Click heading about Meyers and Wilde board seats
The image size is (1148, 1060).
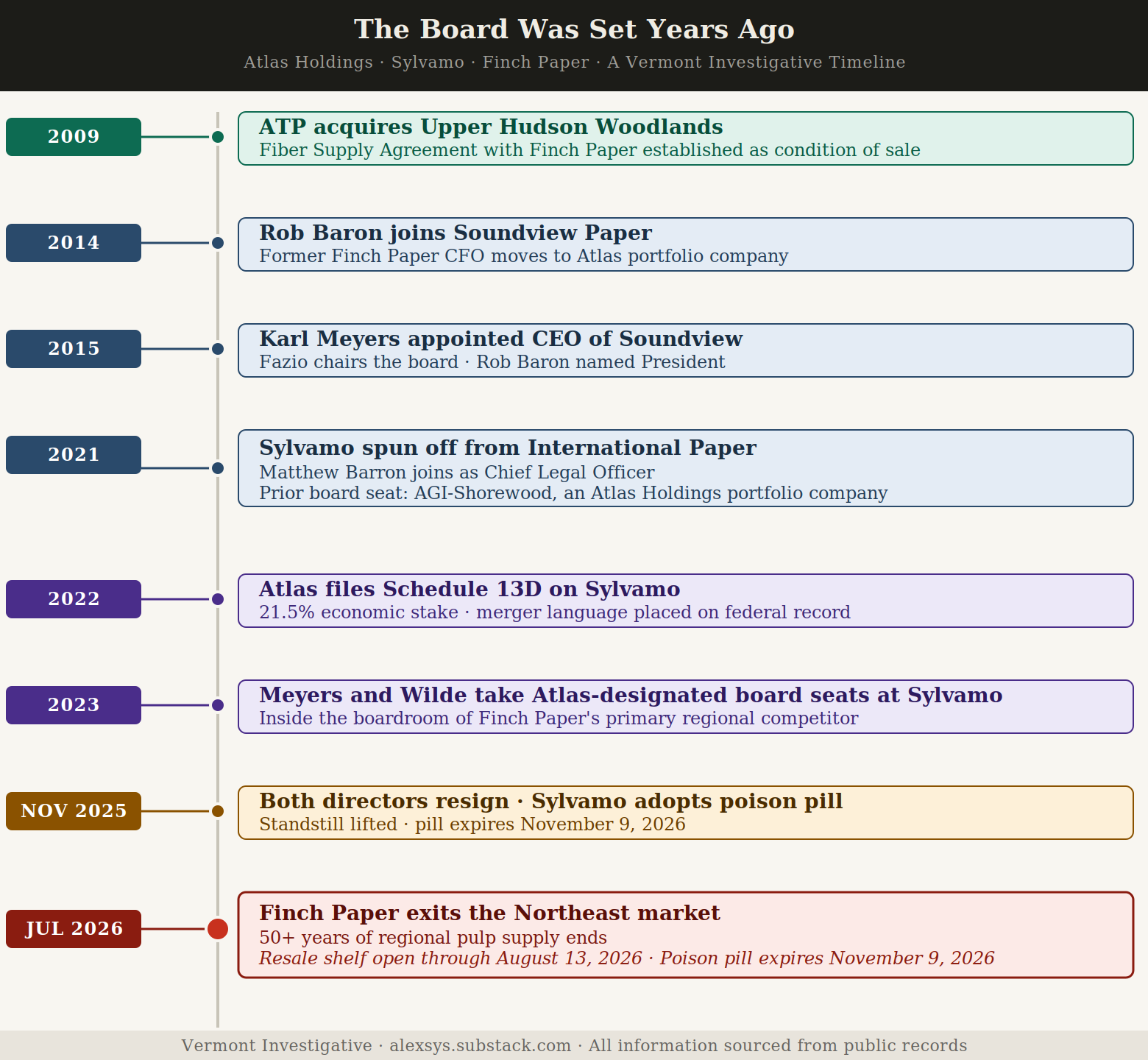point(631,696)
